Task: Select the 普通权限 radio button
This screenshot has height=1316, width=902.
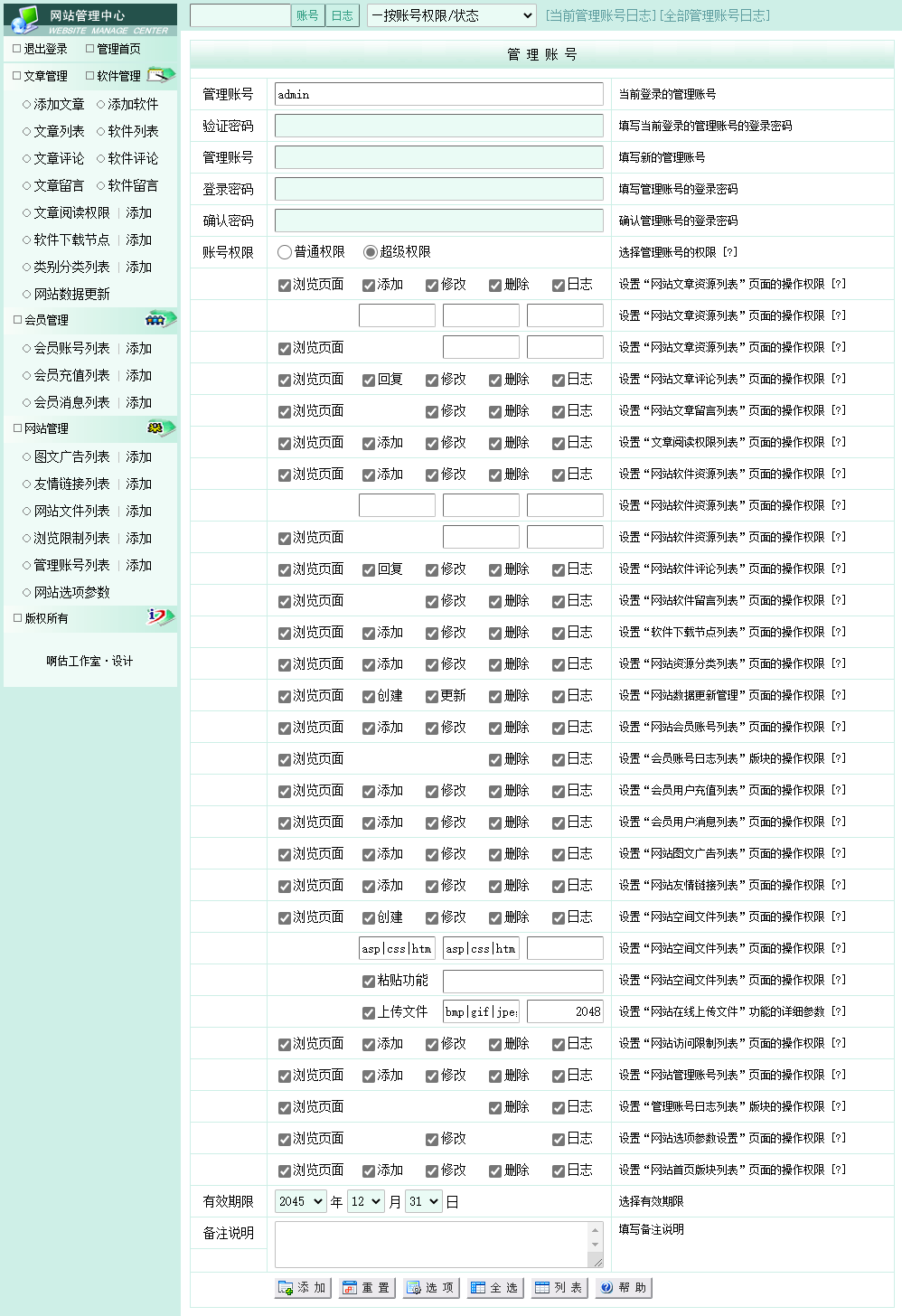Action: [285, 252]
